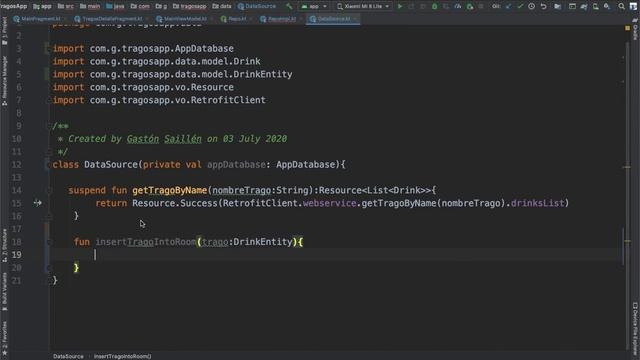Collapse the DataSource class fold at line 12

(x=48, y=164)
